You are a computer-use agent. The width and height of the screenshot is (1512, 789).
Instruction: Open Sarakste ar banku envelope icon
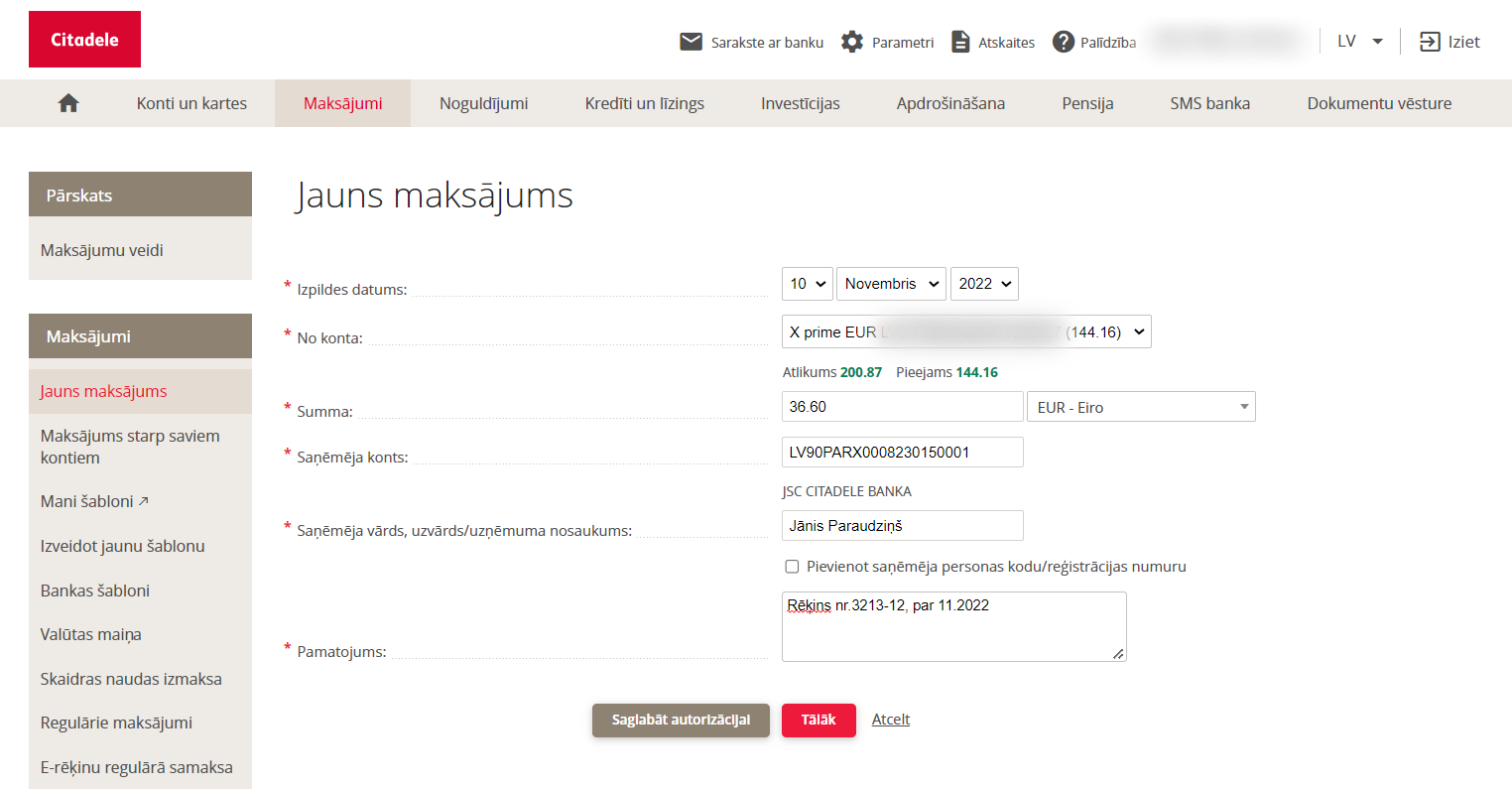[691, 42]
